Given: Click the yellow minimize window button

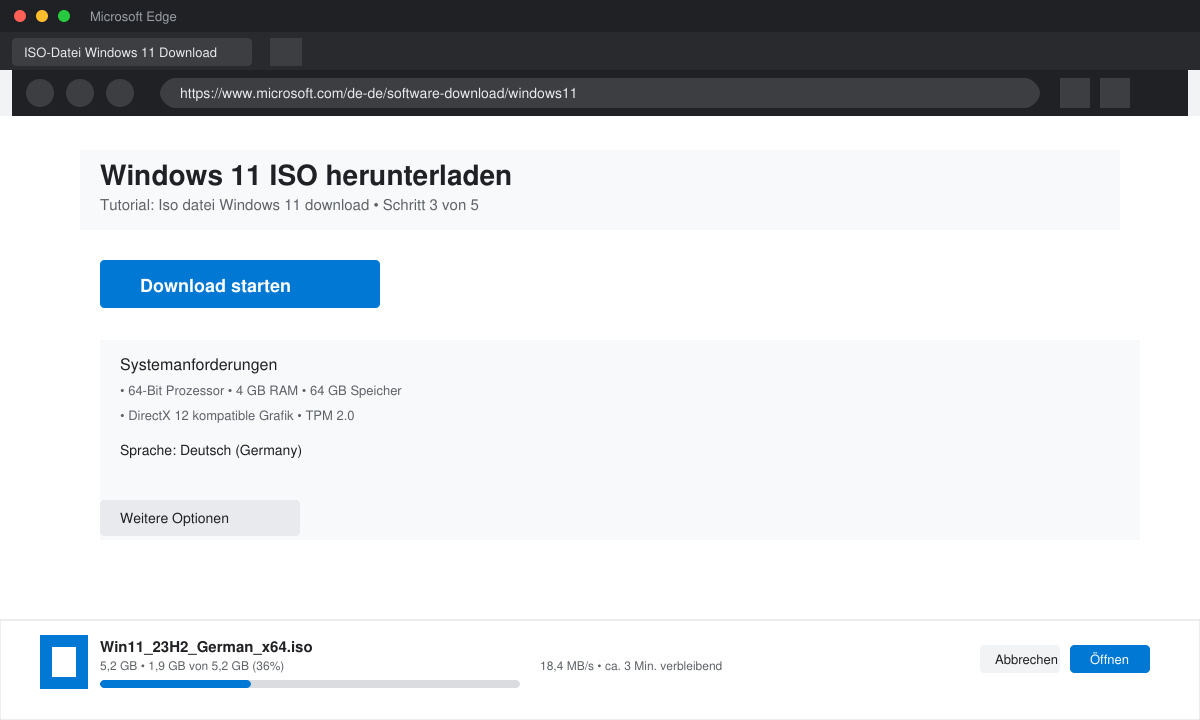Looking at the screenshot, I should 42,16.
